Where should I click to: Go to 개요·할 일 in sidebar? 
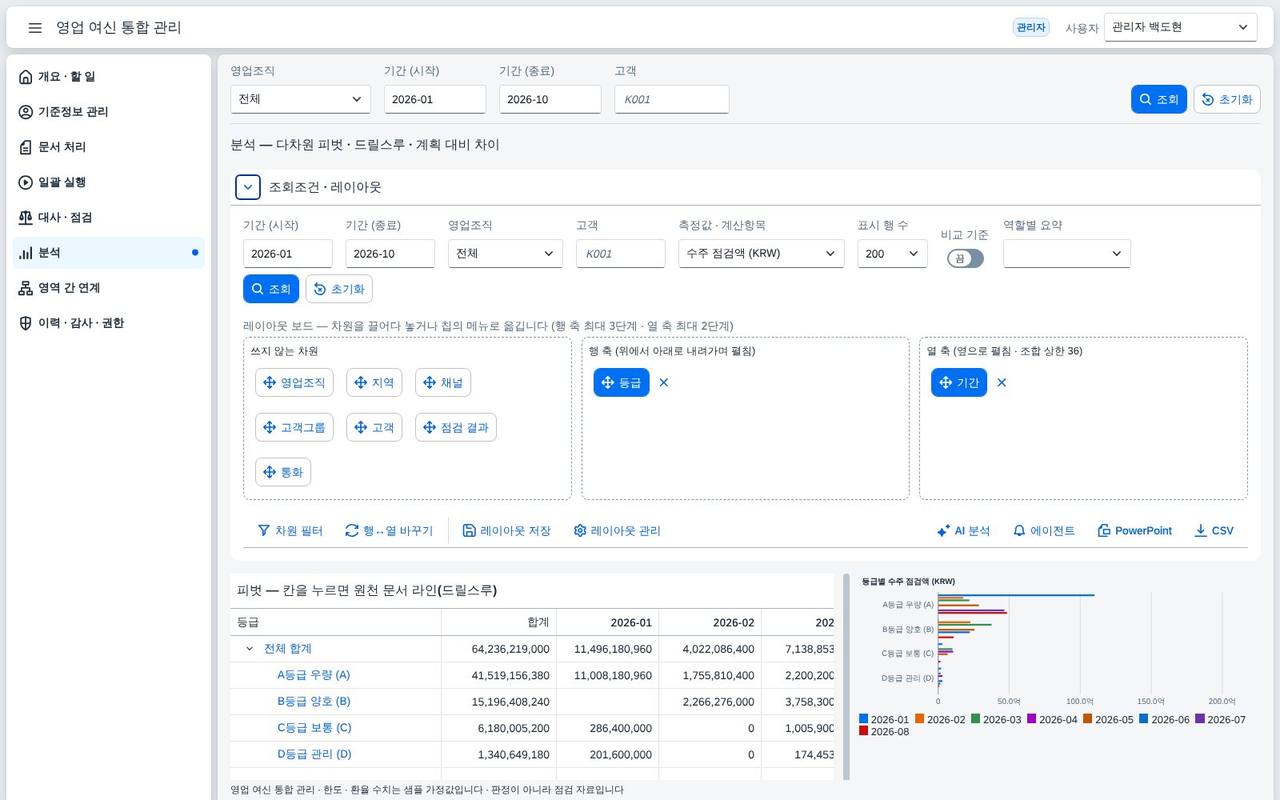pos(109,77)
